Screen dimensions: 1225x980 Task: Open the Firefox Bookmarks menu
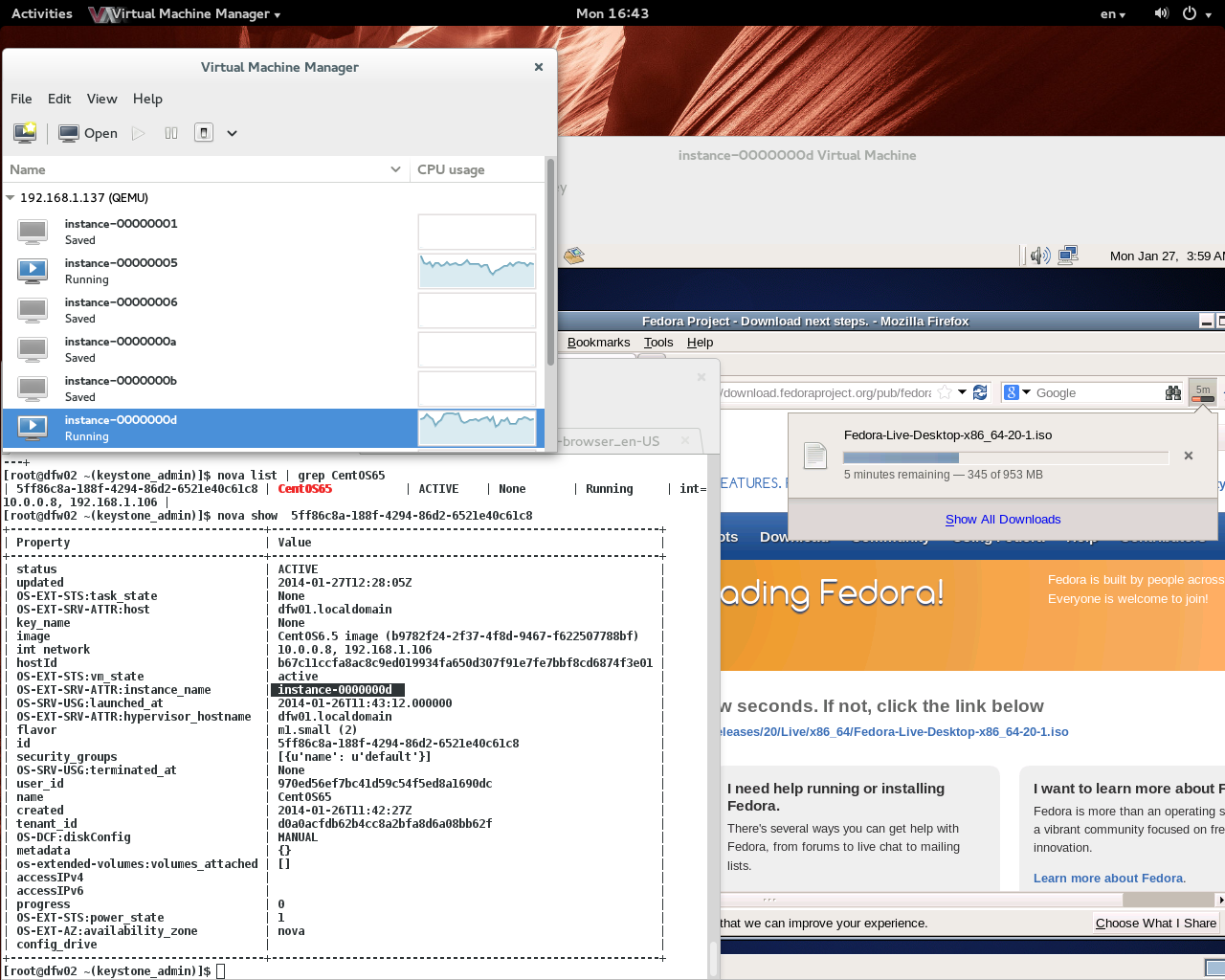pyautogui.click(x=598, y=343)
